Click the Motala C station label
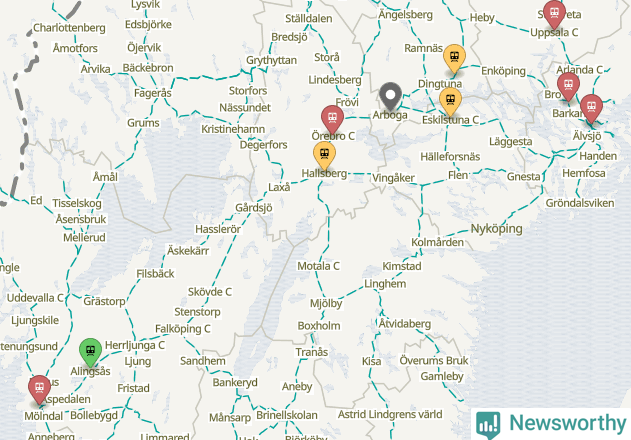 [318, 266]
